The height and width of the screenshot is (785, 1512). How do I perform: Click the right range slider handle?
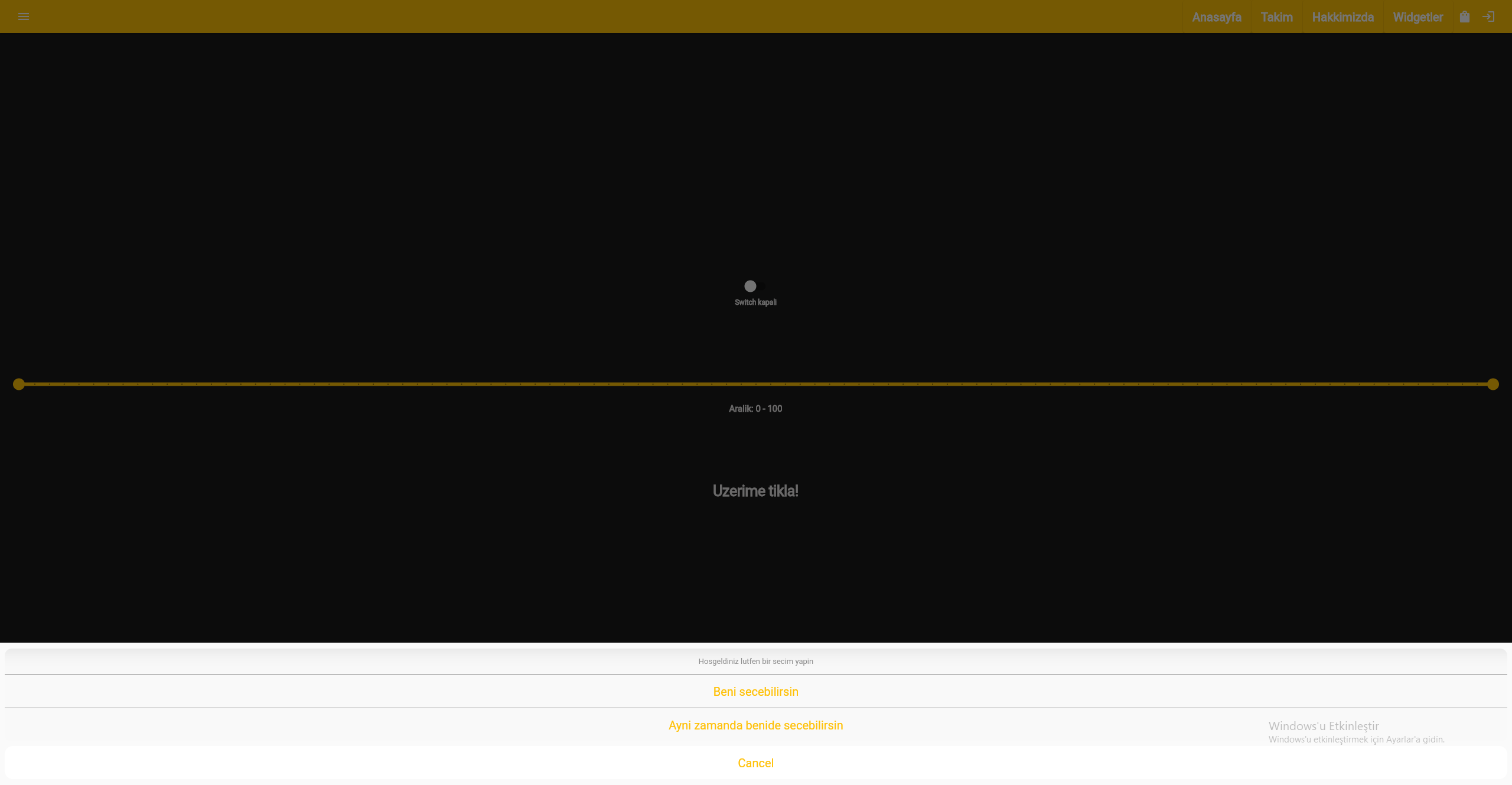pyautogui.click(x=1493, y=384)
